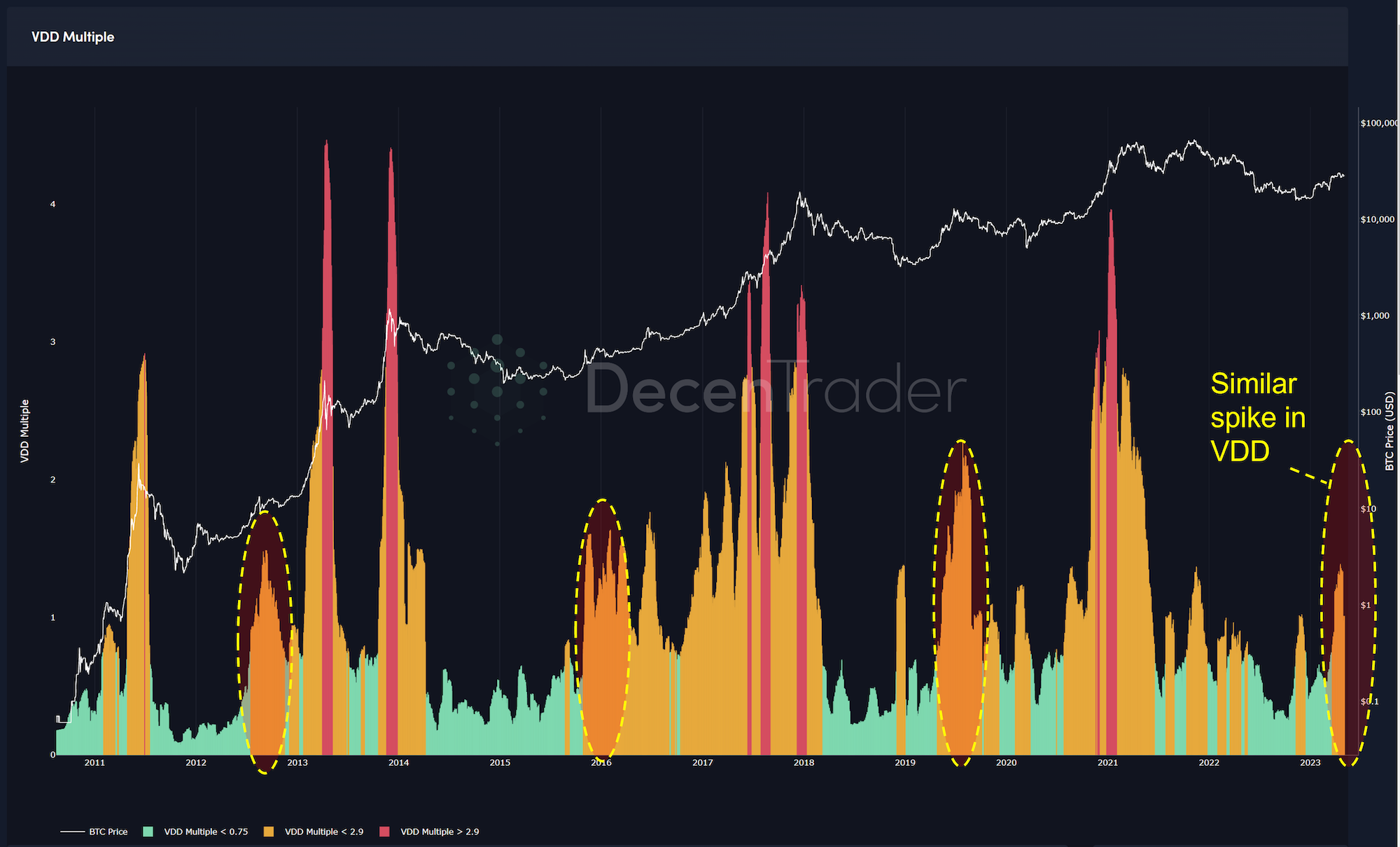Click the 2023 x-axis year label

(1310, 762)
